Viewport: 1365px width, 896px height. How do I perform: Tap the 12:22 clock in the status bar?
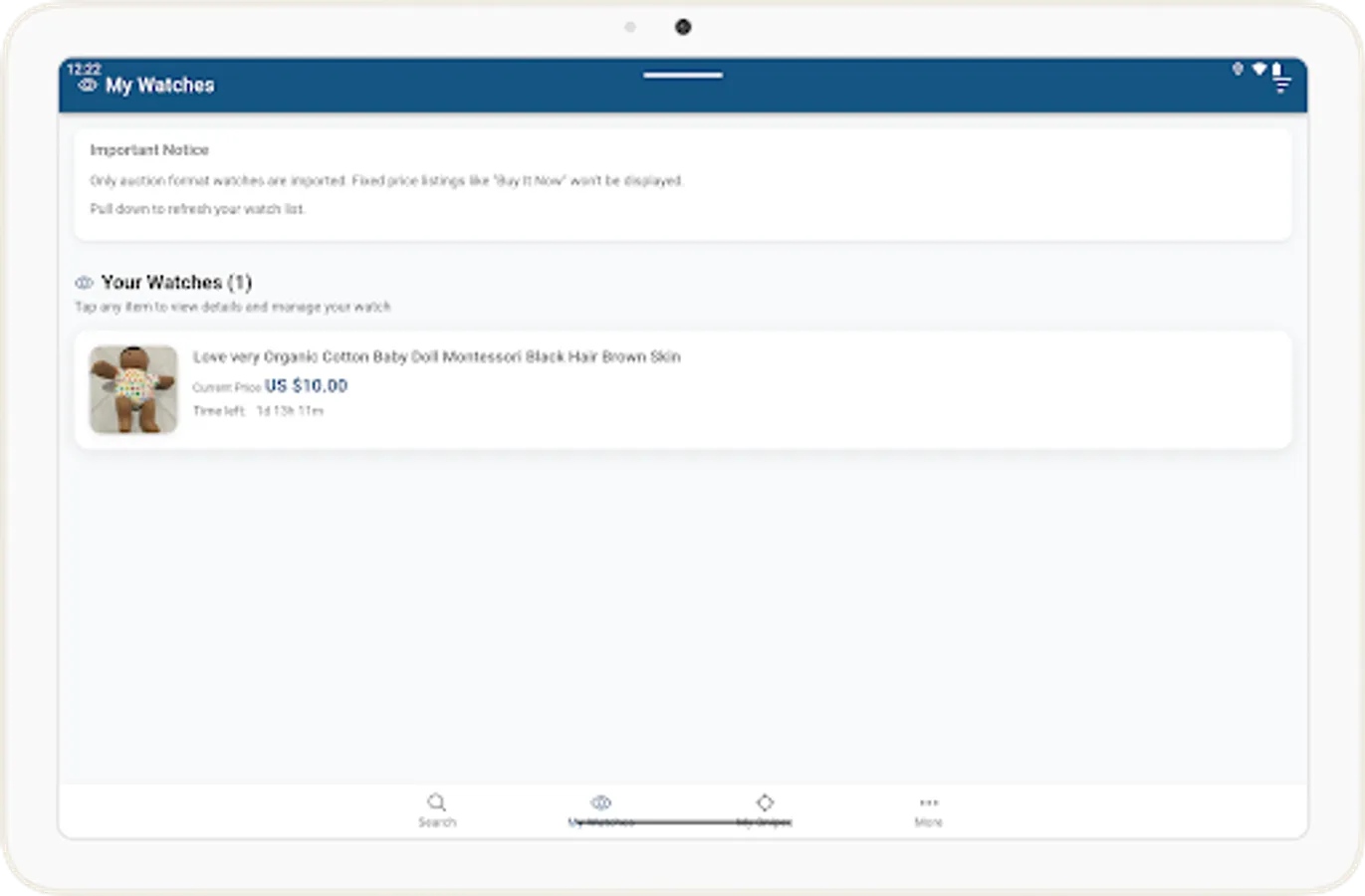click(x=83, y=70)
